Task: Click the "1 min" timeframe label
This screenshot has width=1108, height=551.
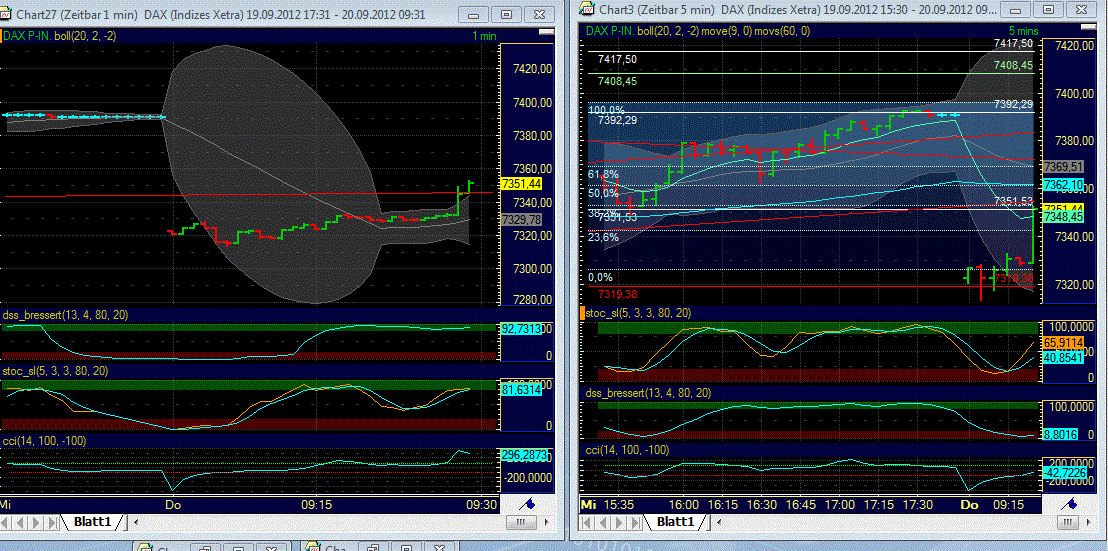Action: pyautogui.click(x=483, y=37)
